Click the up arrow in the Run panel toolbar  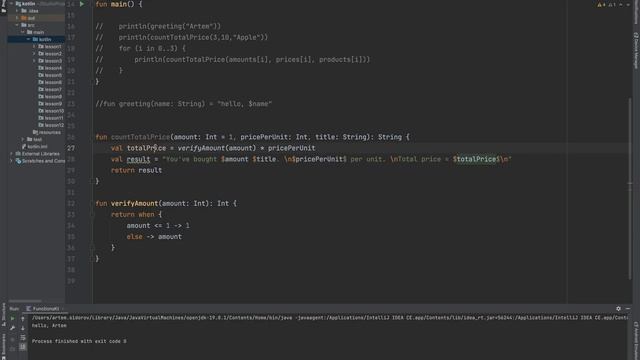pyautogui.click(x=23, y=318)
